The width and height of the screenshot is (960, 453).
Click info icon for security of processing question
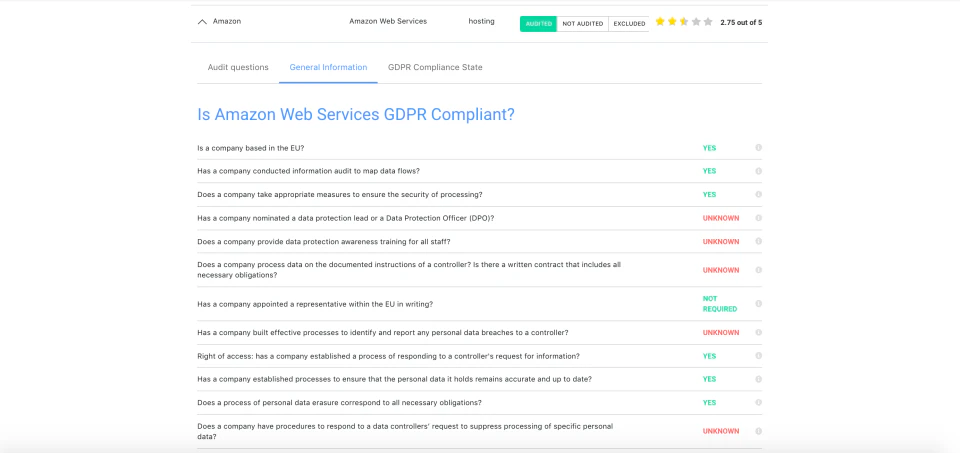(758, 195)
